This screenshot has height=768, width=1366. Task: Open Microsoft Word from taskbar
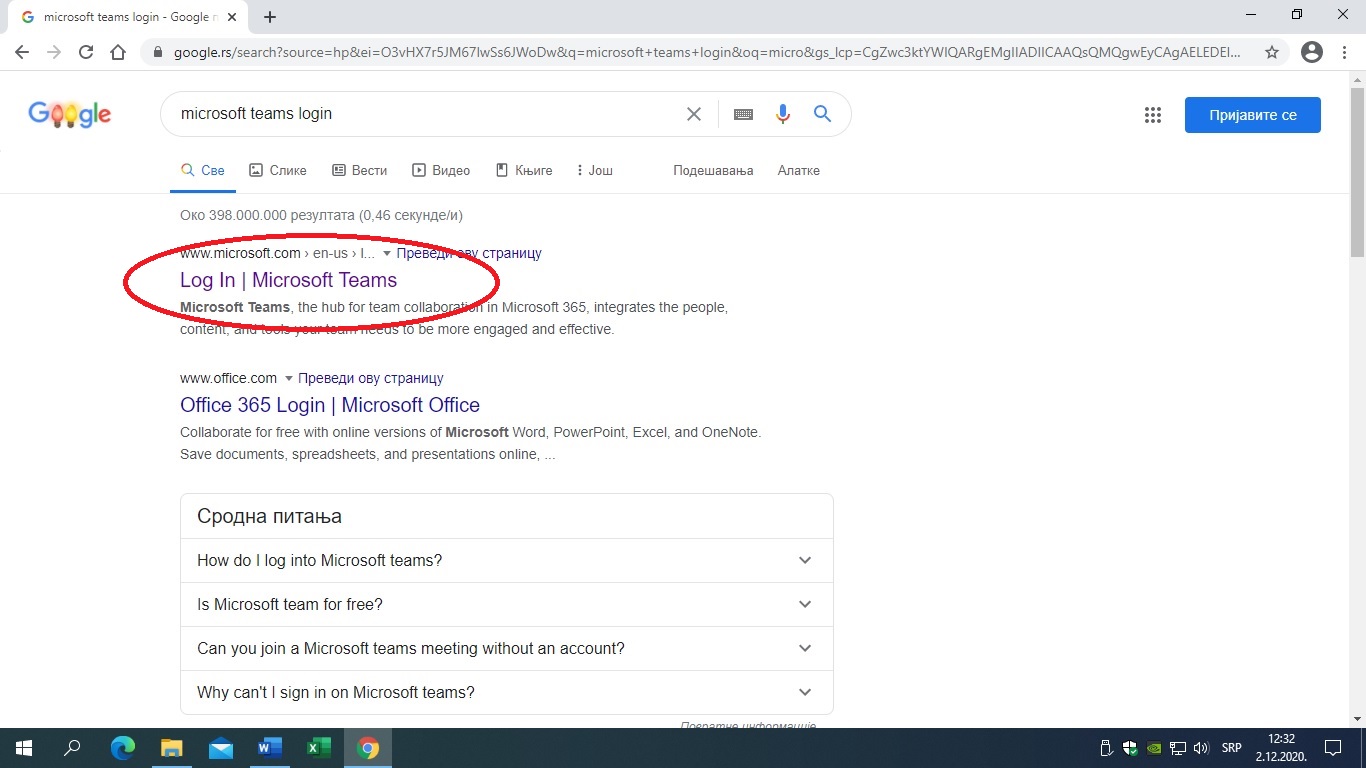[269, 748]
